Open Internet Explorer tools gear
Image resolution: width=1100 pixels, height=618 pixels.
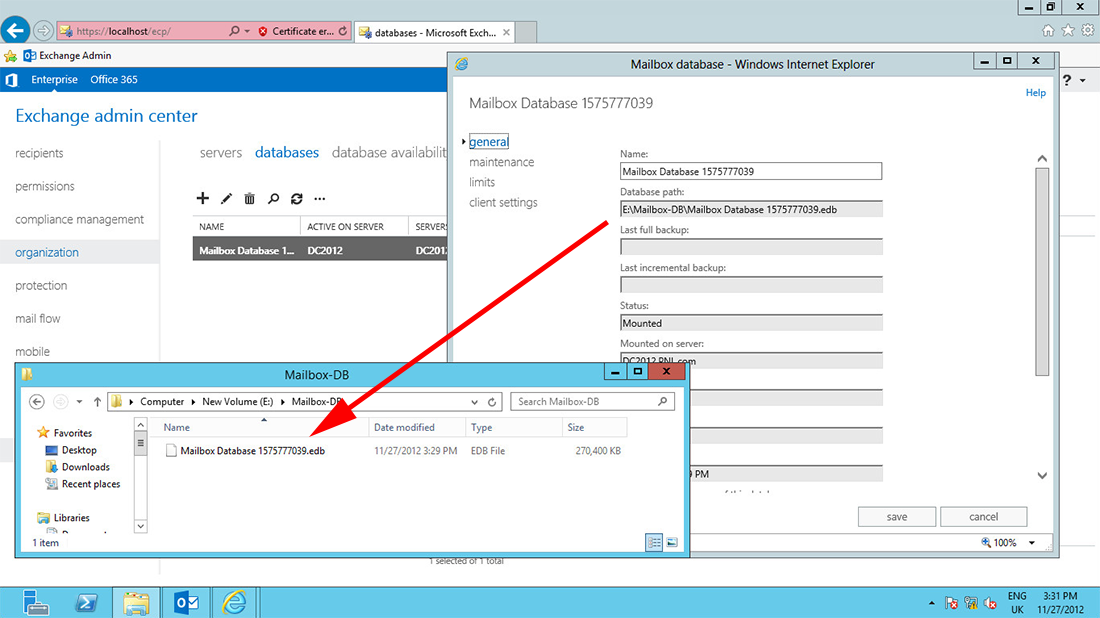tap(1087, 30)
